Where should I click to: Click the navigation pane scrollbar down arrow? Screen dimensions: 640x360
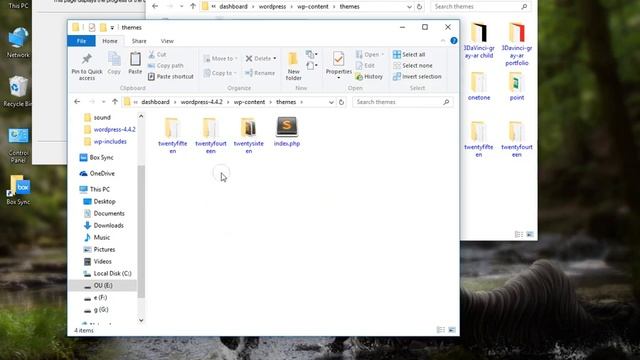[x=141, y=320]
